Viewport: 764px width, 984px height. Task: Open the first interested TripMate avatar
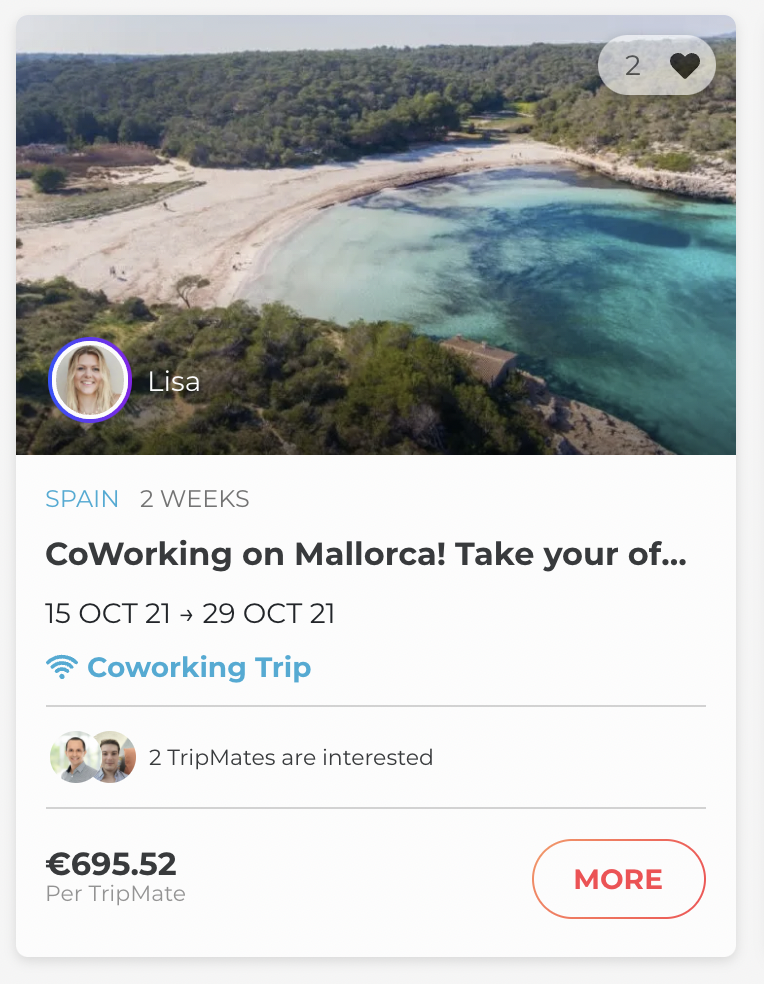(74, 757)
